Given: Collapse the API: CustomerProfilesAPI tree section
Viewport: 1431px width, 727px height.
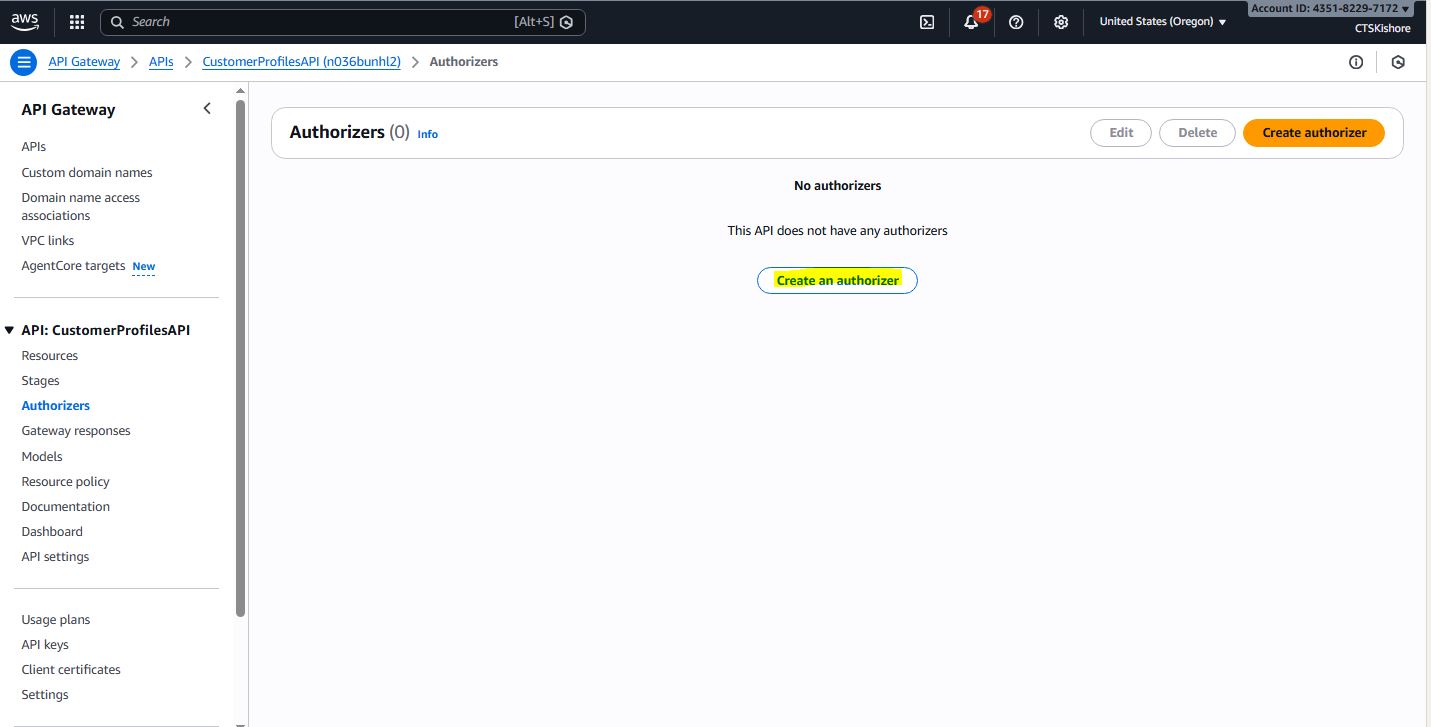Looking at the screenshot, I should point(10,330).
